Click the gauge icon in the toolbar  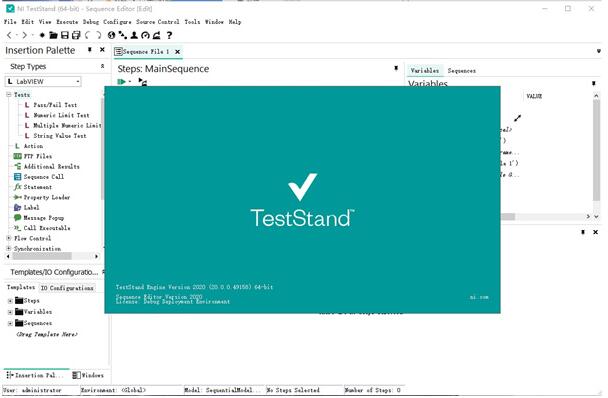[145, 35]
